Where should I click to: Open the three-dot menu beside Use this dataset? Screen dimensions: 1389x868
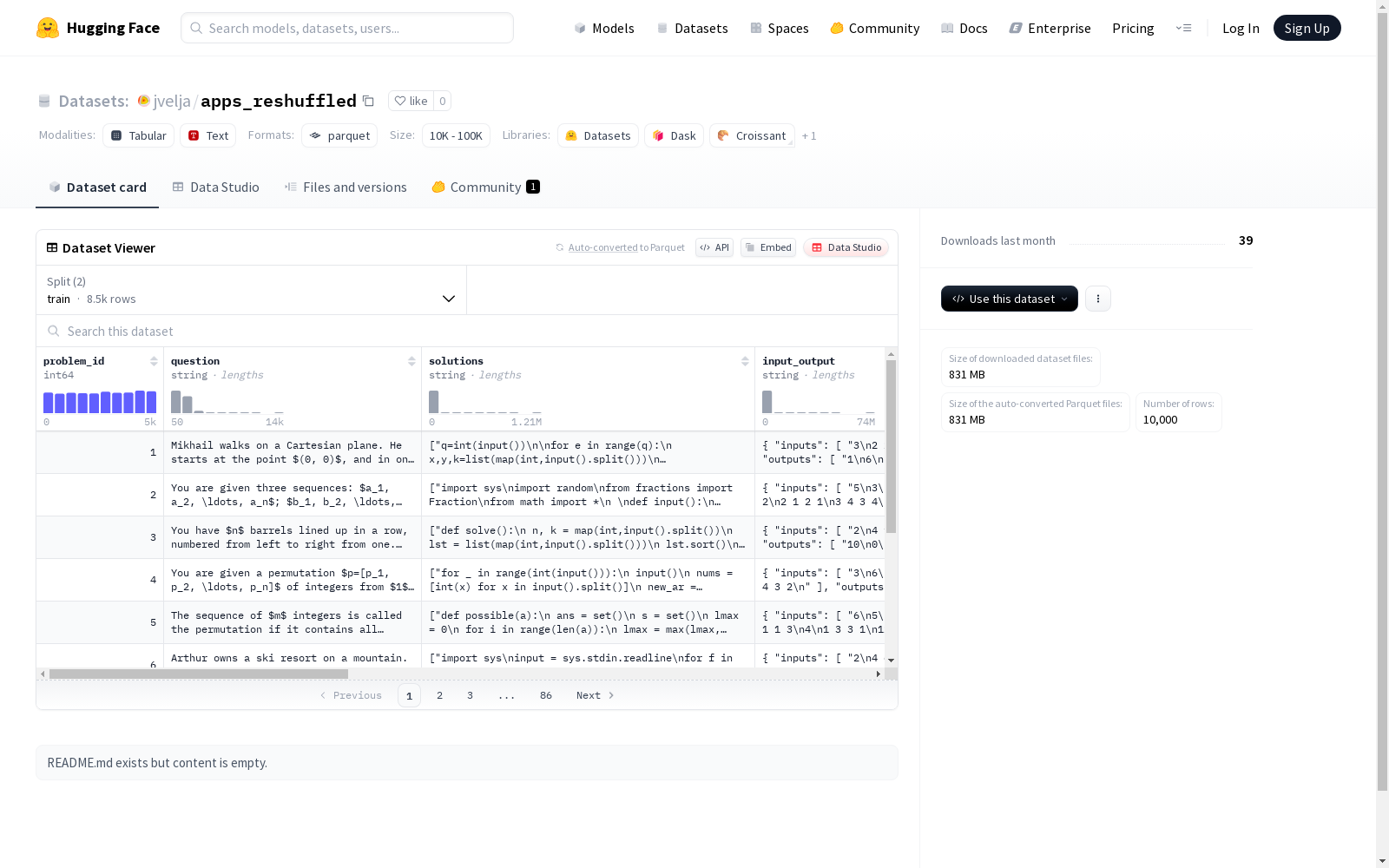point(1098,299)
